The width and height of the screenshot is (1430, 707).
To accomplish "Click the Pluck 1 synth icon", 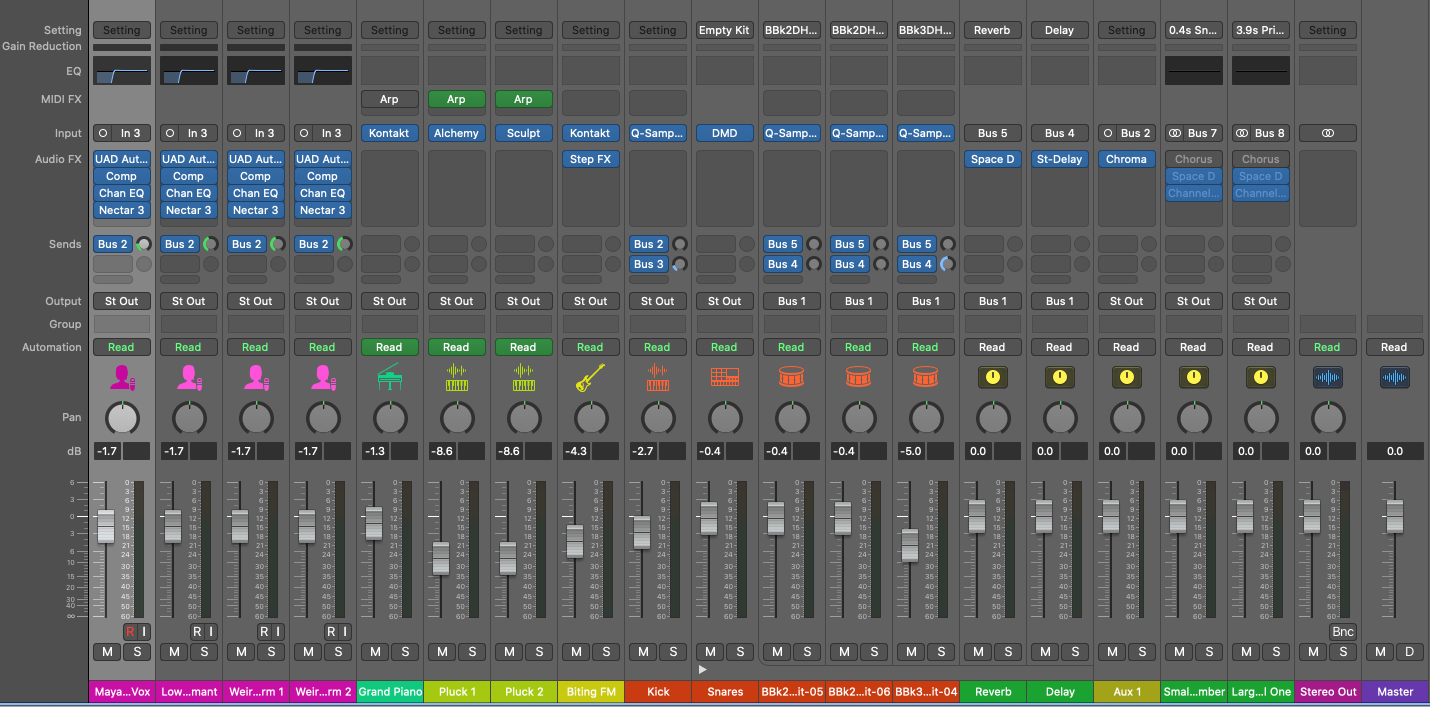I will point(456,377).
